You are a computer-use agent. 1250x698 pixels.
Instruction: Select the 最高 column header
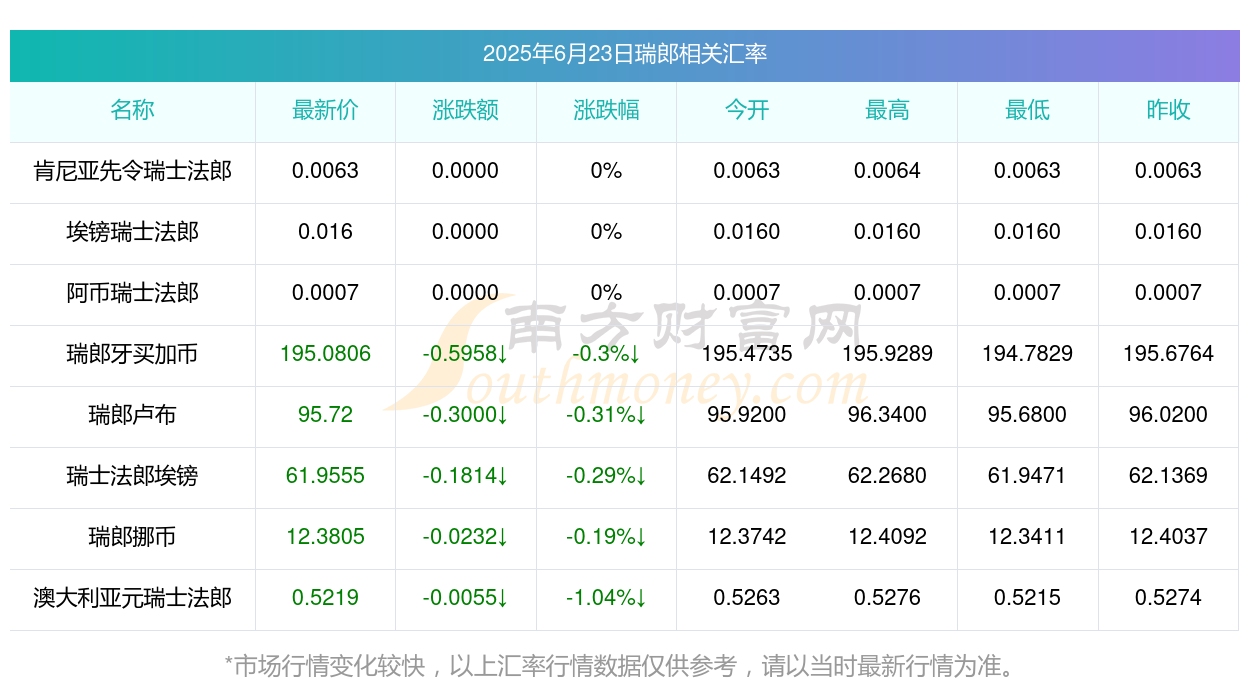click(887, 110)
